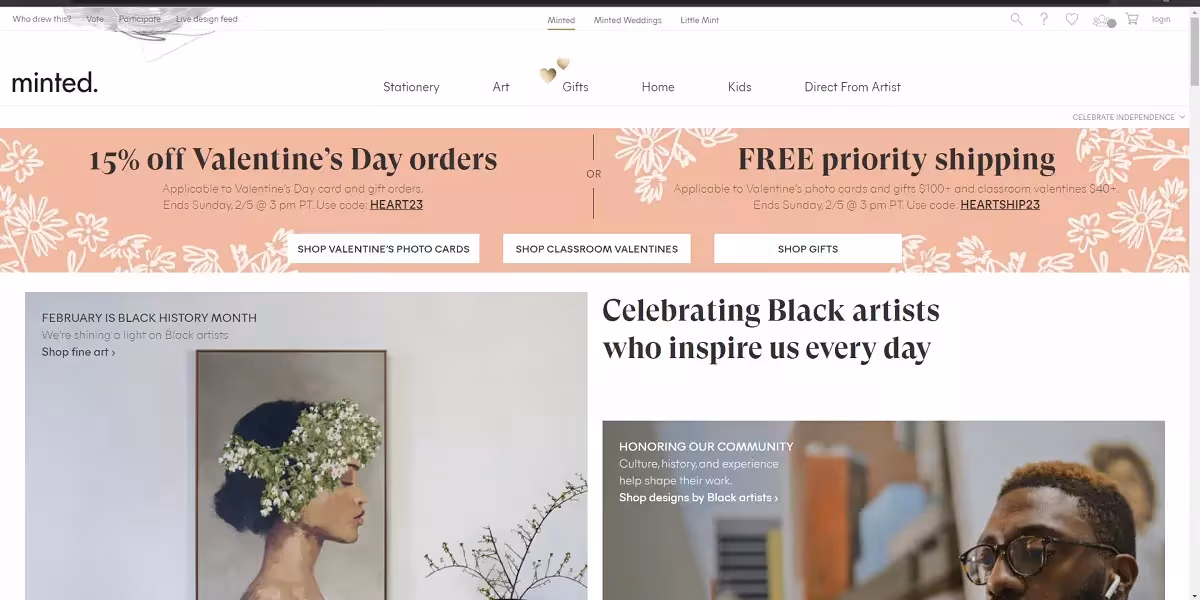The image size is (1200, 600).
Task: Click the minted. logo
Action: (55, 82)
